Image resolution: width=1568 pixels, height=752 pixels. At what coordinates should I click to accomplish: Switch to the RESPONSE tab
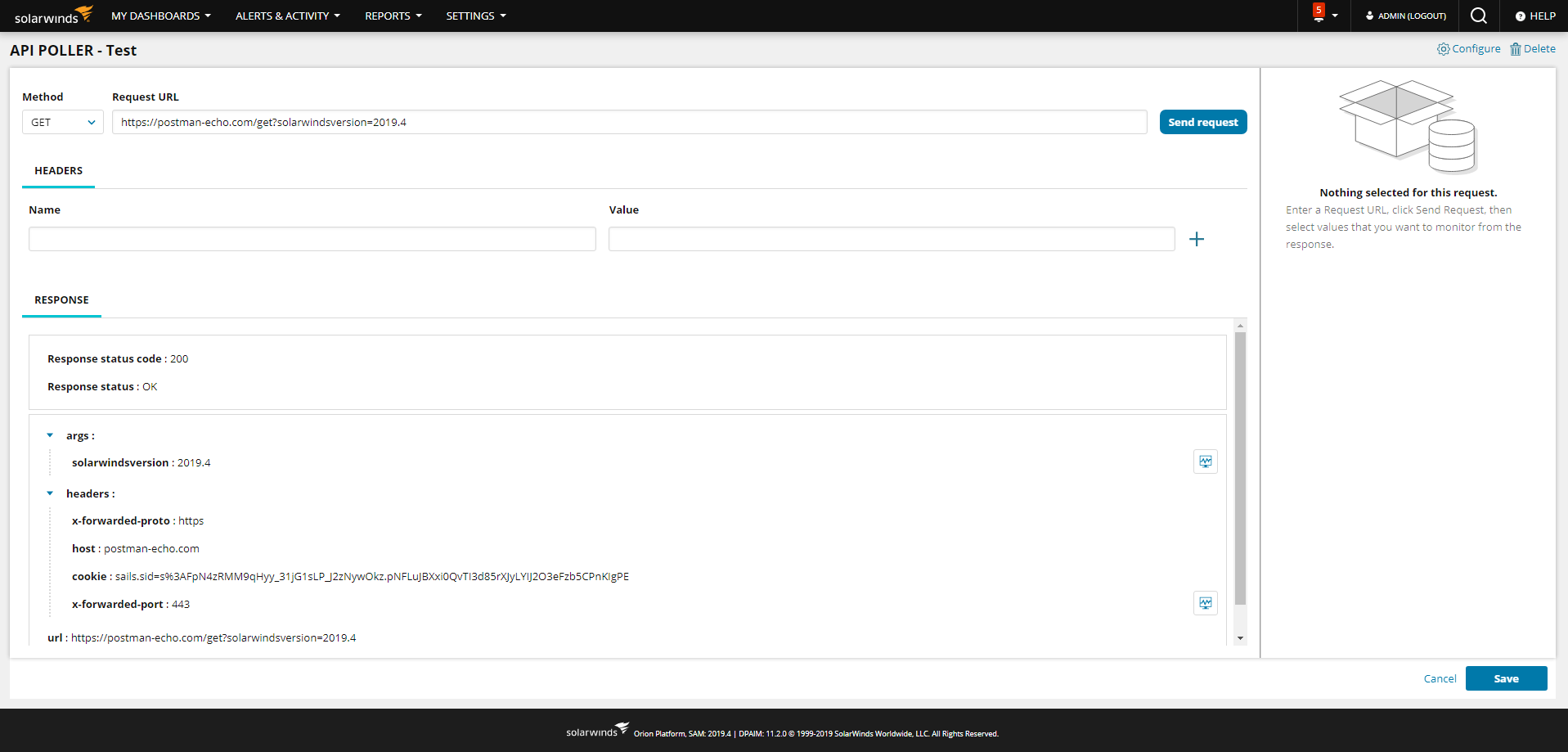click(61, 300)
